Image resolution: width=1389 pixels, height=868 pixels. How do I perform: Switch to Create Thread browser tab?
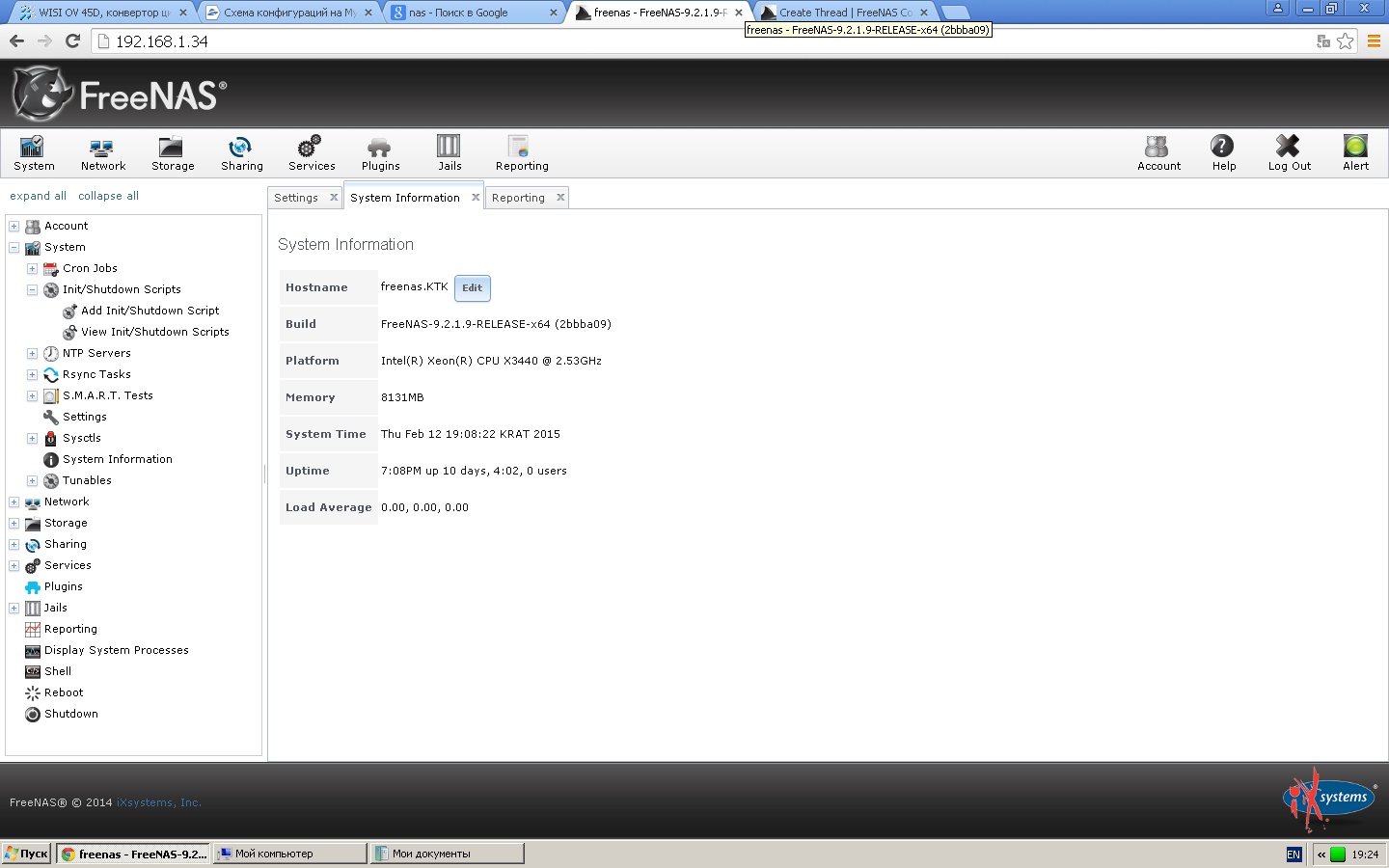click(844, 13)
